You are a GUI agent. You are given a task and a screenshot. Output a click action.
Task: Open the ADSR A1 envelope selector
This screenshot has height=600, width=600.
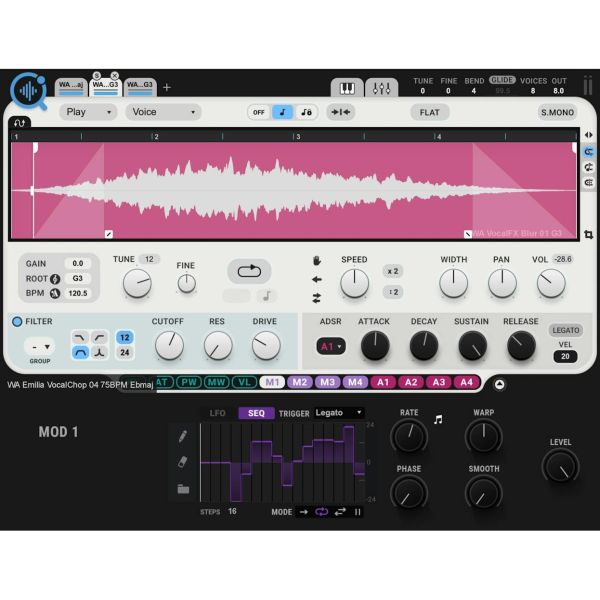click(331, 347)
